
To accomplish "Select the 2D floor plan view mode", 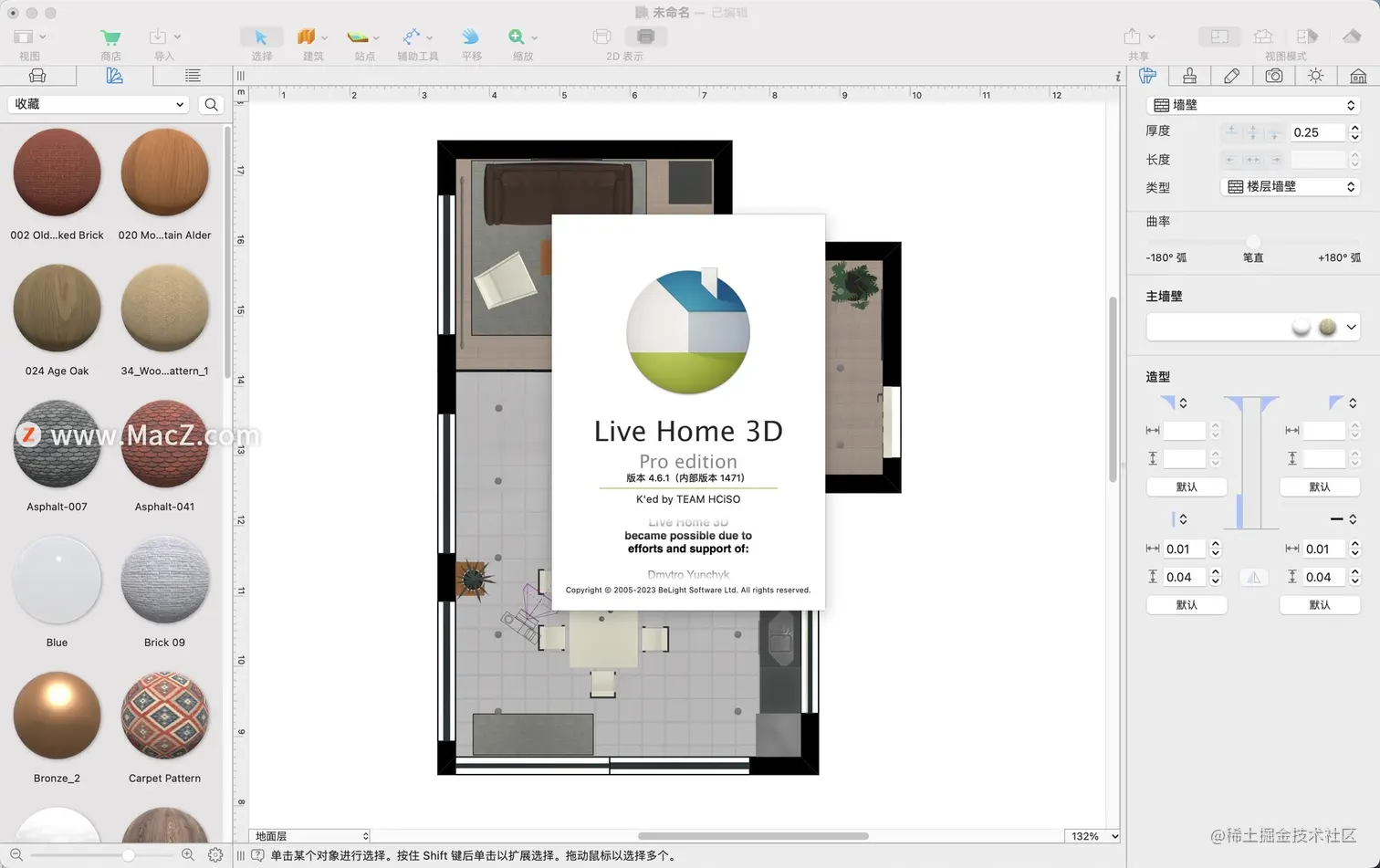I will click(1219, 37).
